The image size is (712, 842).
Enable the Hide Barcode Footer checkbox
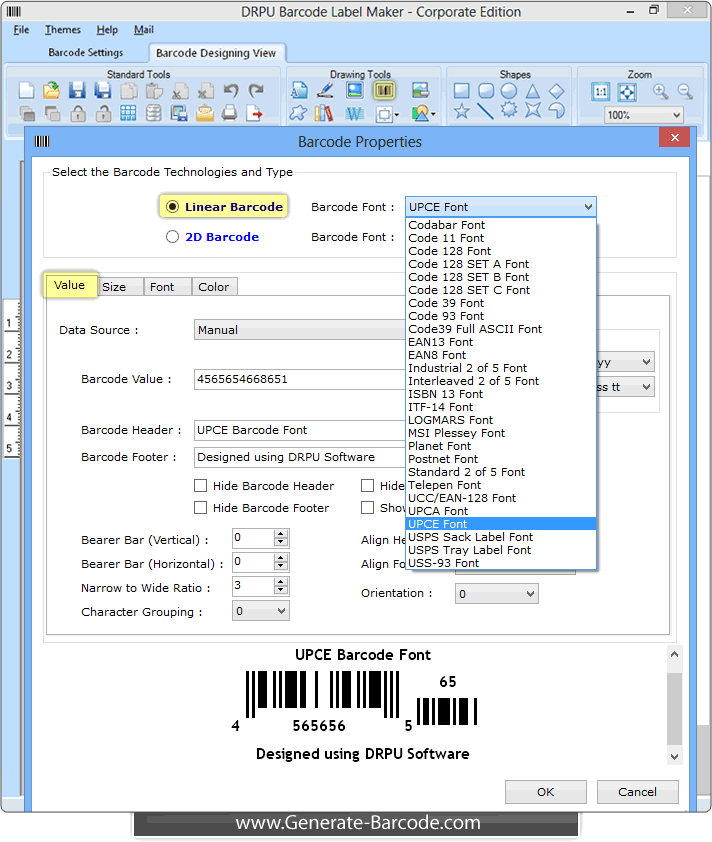(x=201, y=508)
